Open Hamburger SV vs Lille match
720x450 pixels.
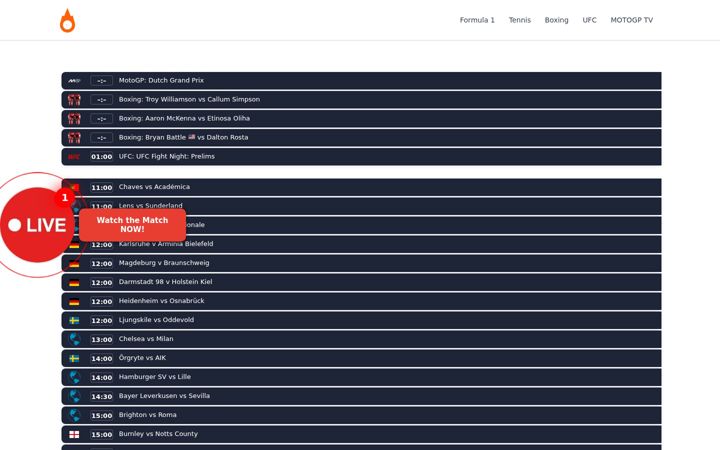[361, 377]
